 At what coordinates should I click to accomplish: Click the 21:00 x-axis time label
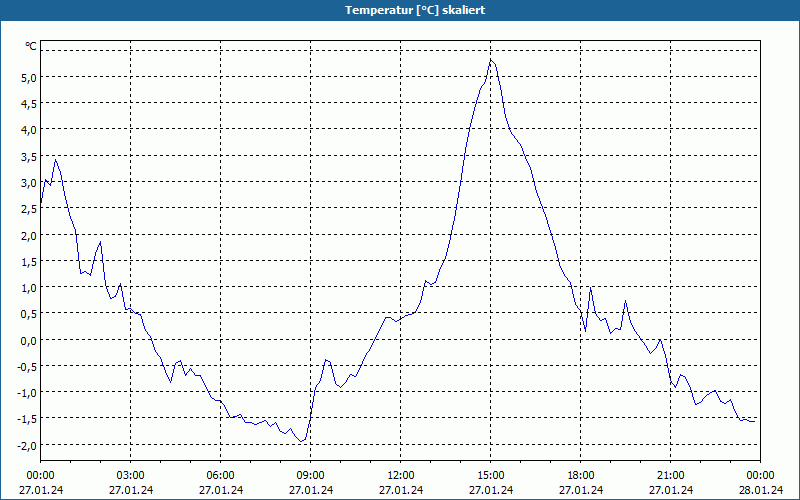[670, 476]
